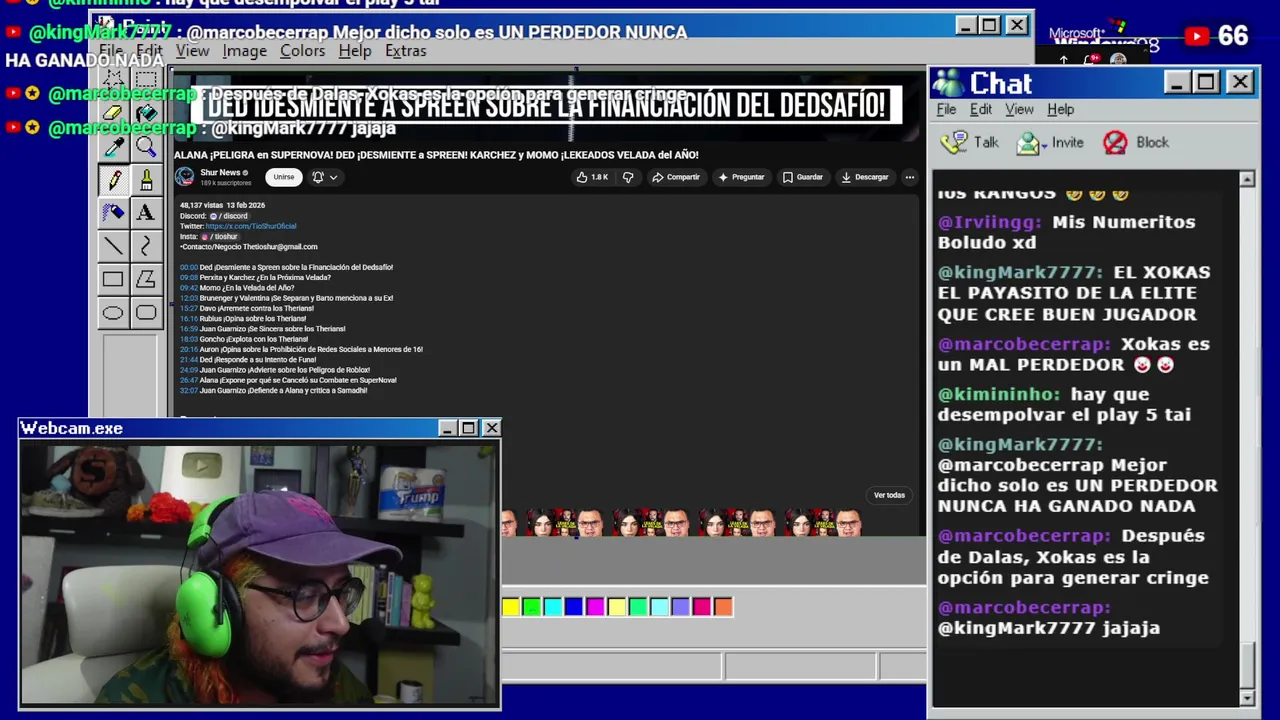Pick the yellow color swatch in palette
This screenshot has width=1280, height=720.
[511, 606]
